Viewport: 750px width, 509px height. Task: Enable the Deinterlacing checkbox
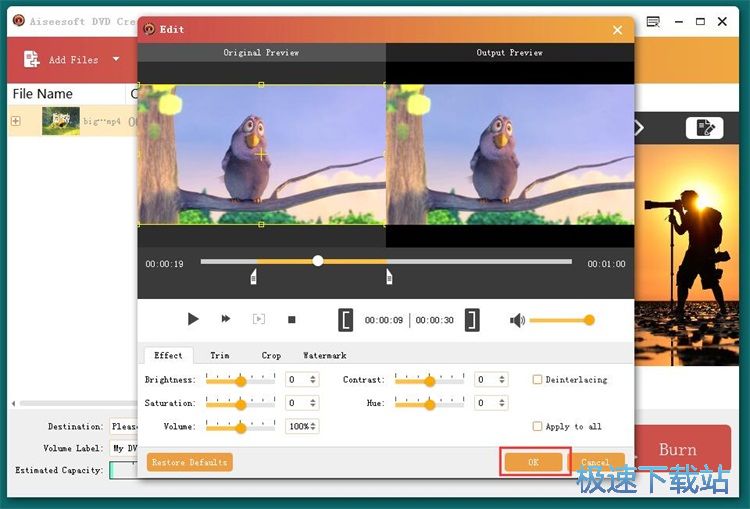pos(537,379)
